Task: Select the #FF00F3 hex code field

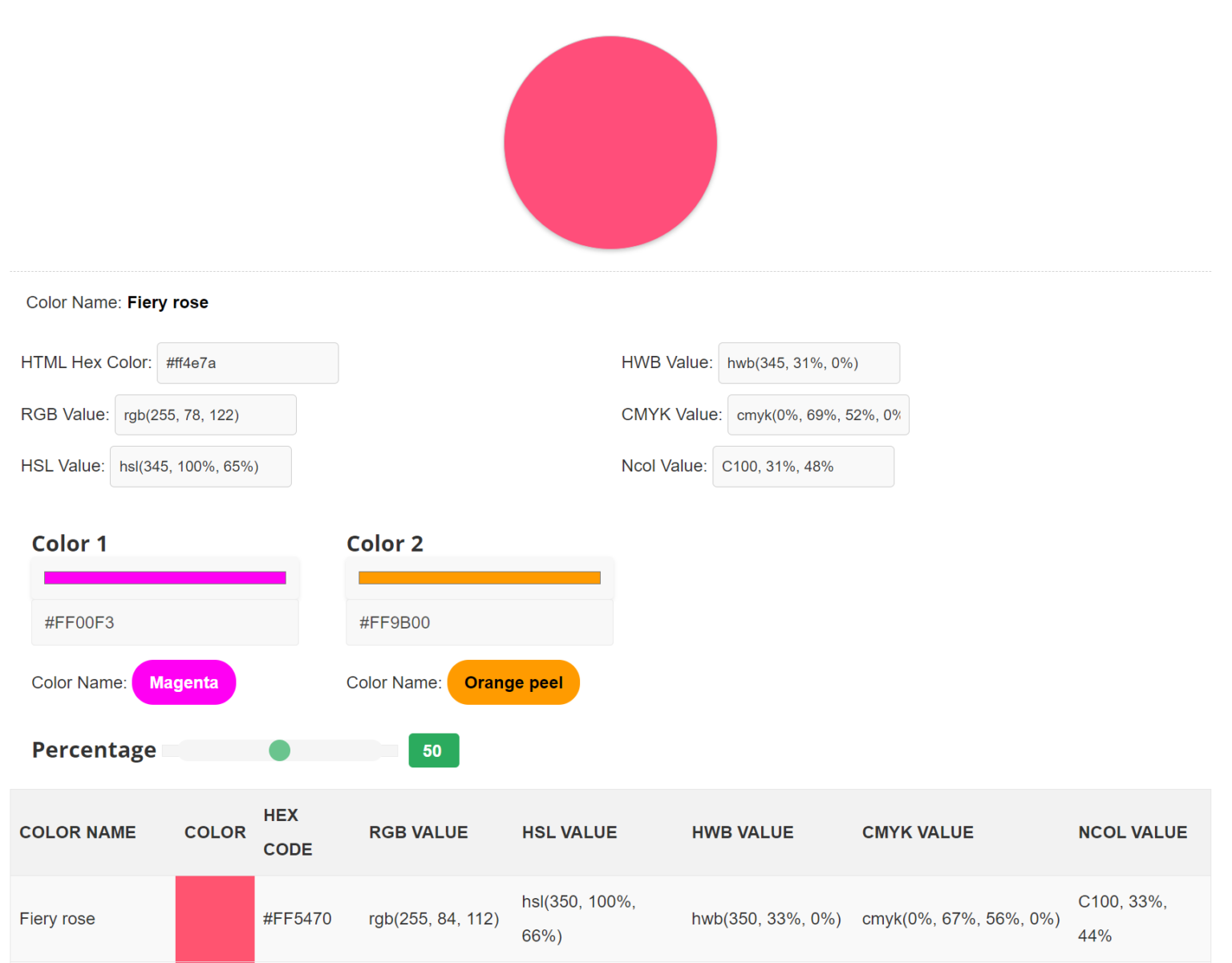Action: [x=164, y=621]
